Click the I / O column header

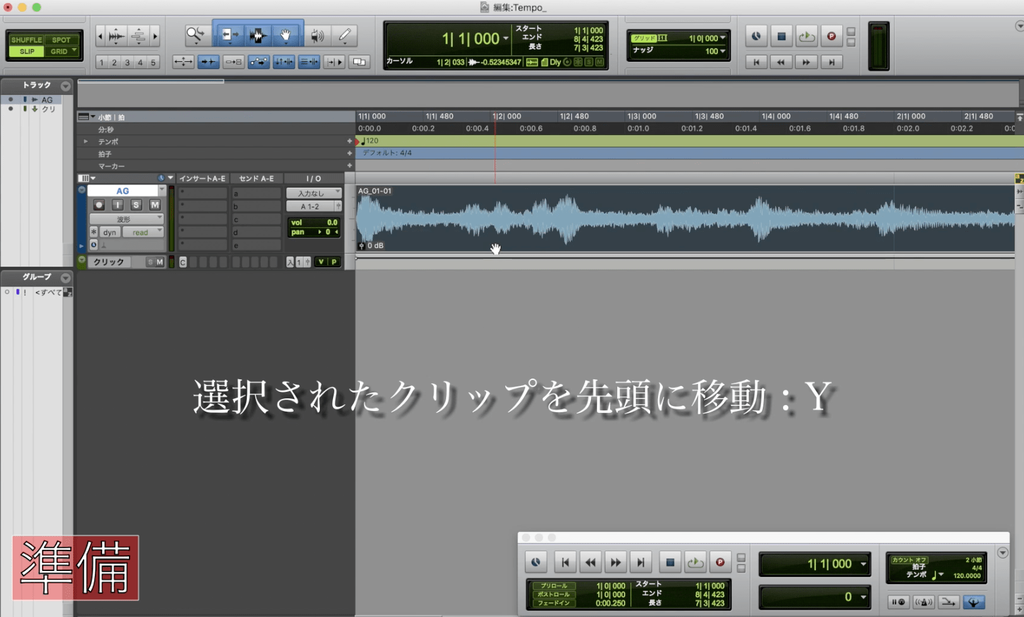[313, 178]
